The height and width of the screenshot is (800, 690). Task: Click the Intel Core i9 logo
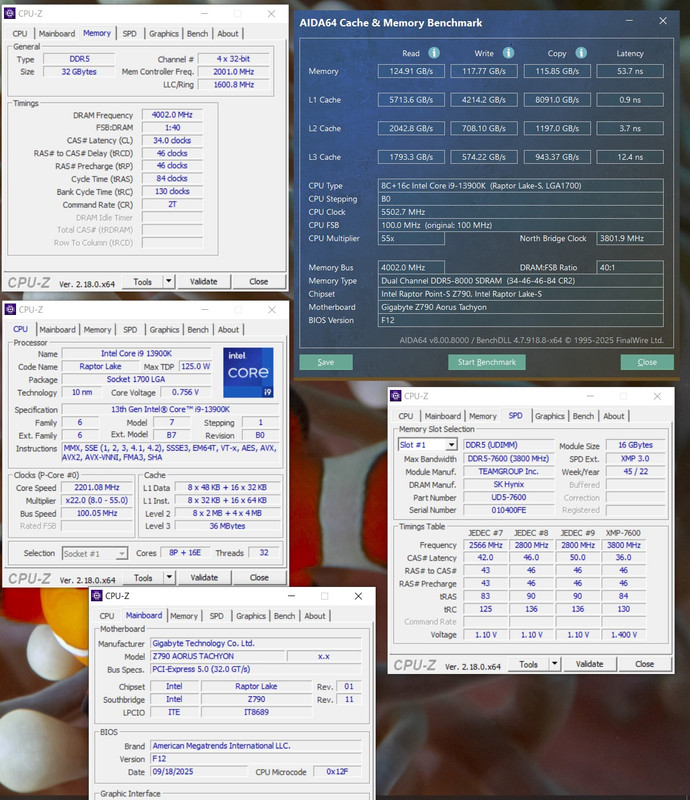(248, 372)
